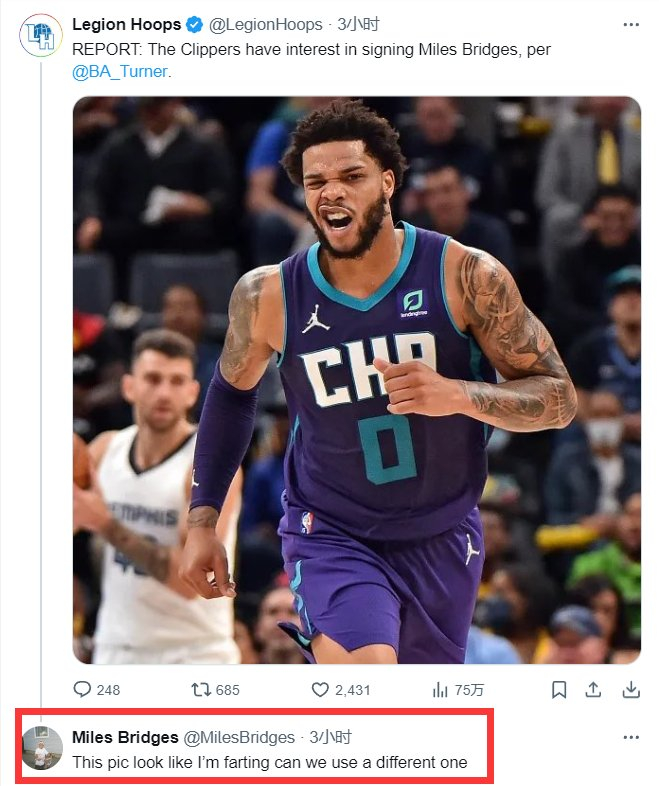Open Miles Bridges reply avatar
This screenshot has width=659, height=786.
pos(41,747)
